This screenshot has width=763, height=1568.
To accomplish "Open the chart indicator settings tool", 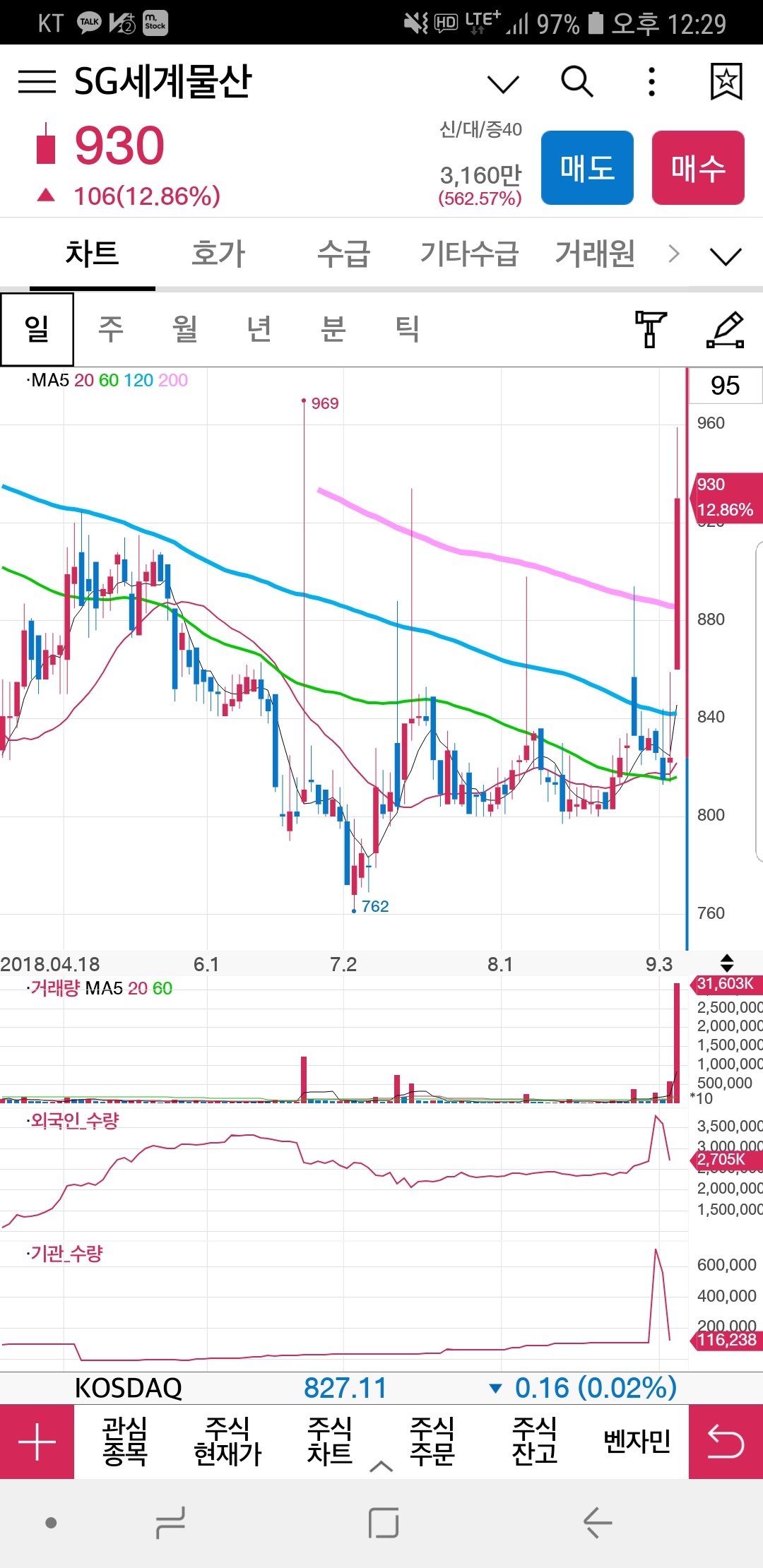I will pos(650,329).
